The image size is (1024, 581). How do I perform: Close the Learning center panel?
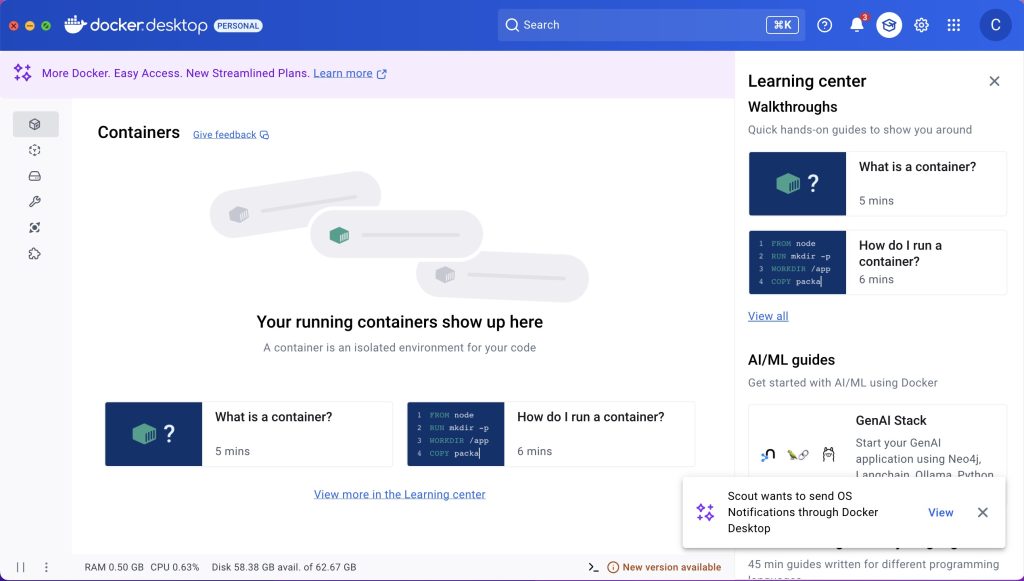pyautogui.click(x=995, y=81)
